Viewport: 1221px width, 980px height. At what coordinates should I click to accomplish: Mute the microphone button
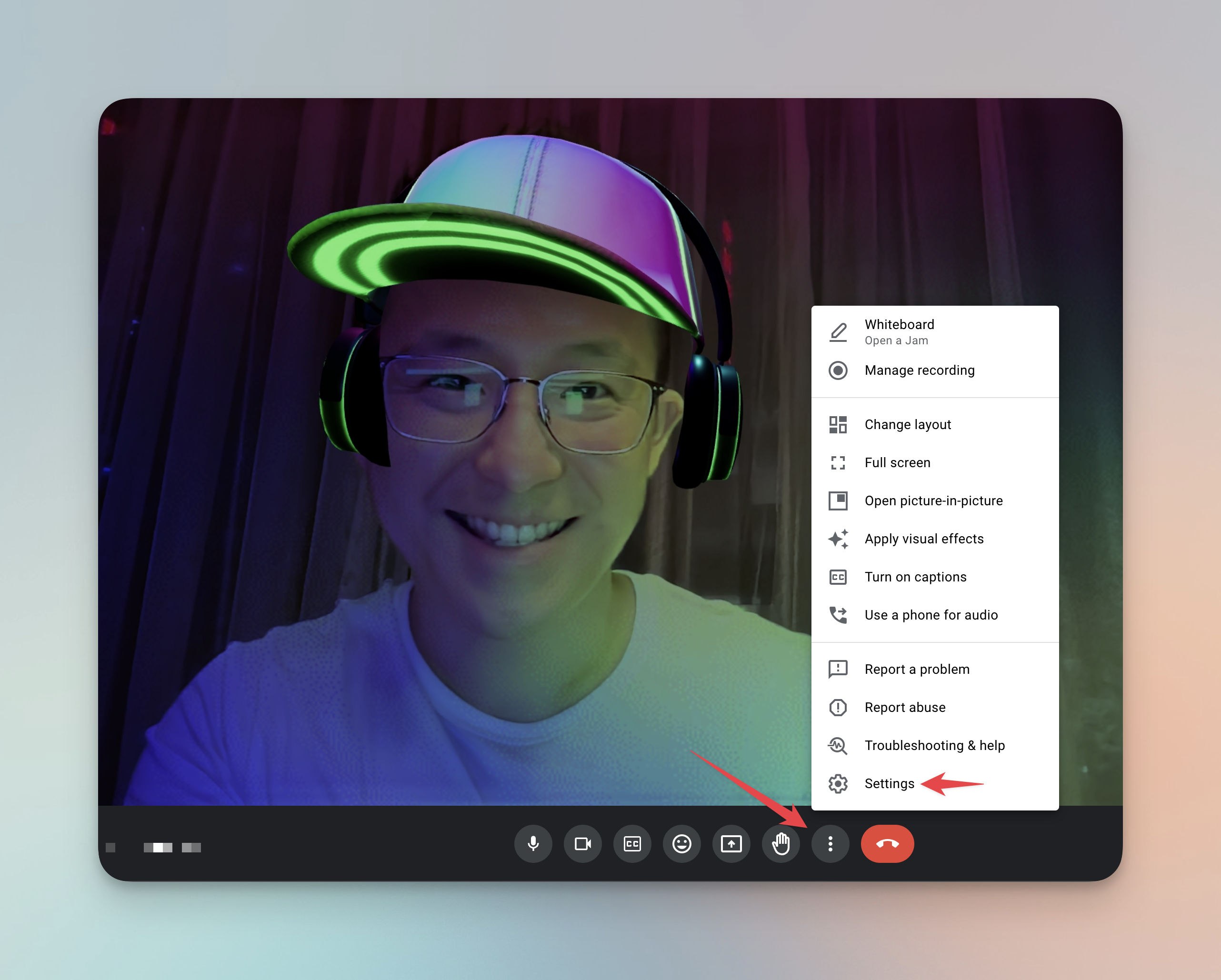click(533, 843)
